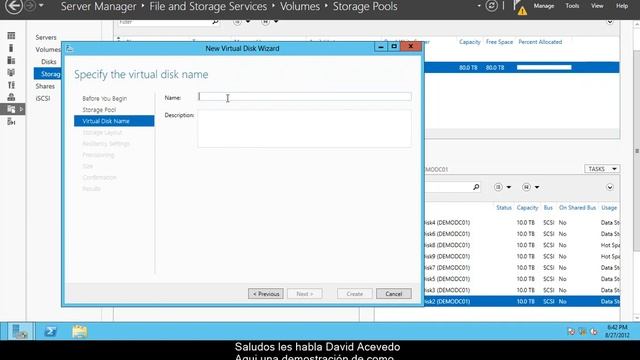Click 'File and Storage Services' in the breadcrumb
The width and height of the screenshot is (640, 360).
208,7
